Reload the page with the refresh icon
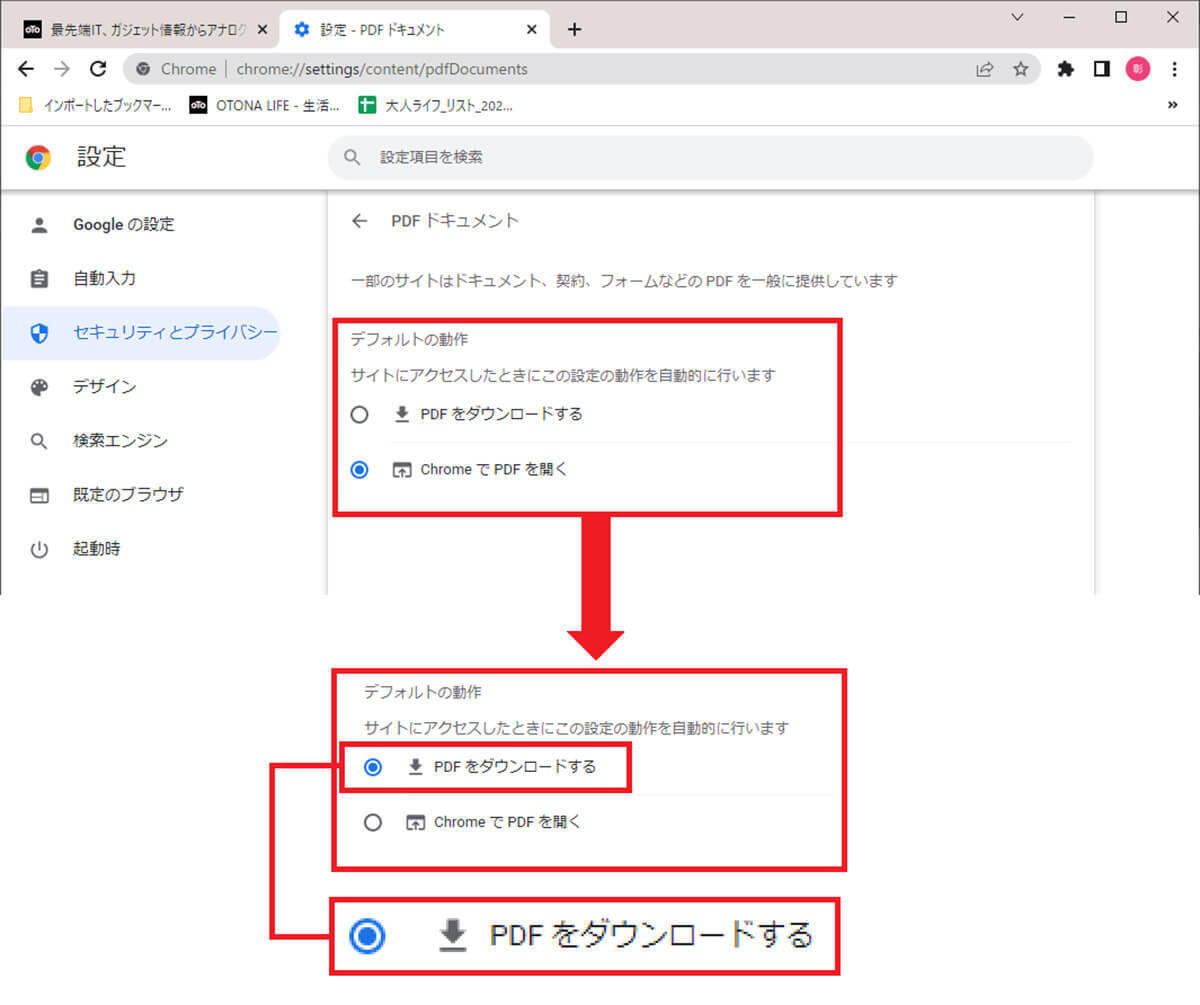This screenshot has height=1005, width=1200. 98,69
